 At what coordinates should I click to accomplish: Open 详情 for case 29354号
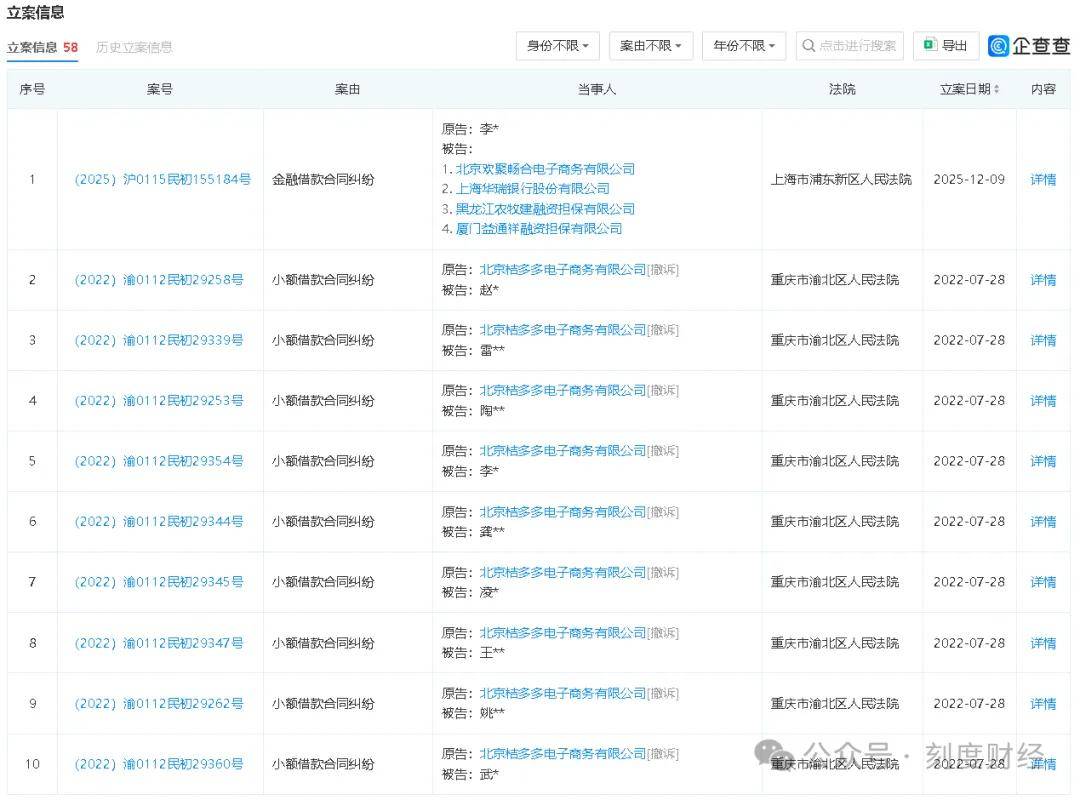point(1043,461)
